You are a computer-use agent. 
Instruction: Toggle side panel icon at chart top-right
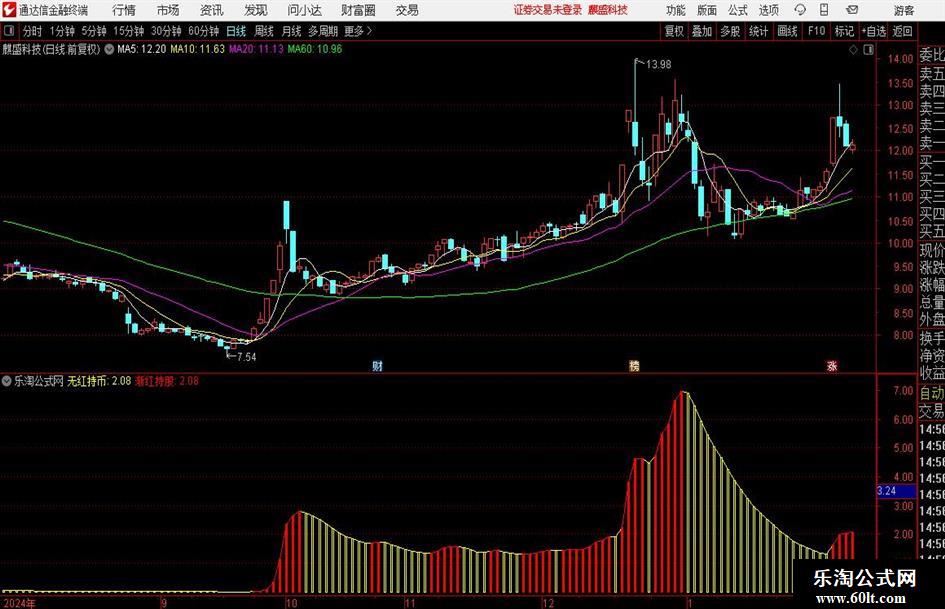click(868, 50)
